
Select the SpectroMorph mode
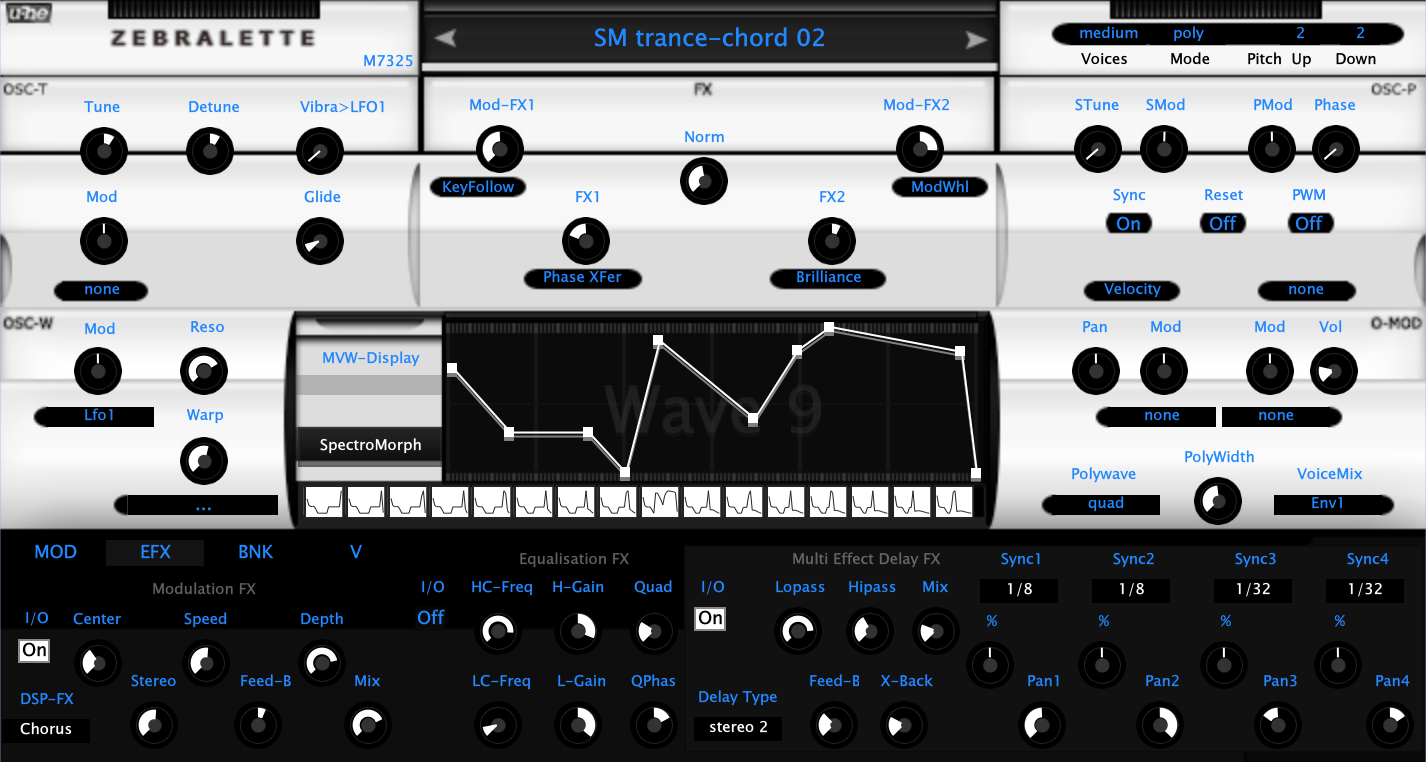coord(370,445)
